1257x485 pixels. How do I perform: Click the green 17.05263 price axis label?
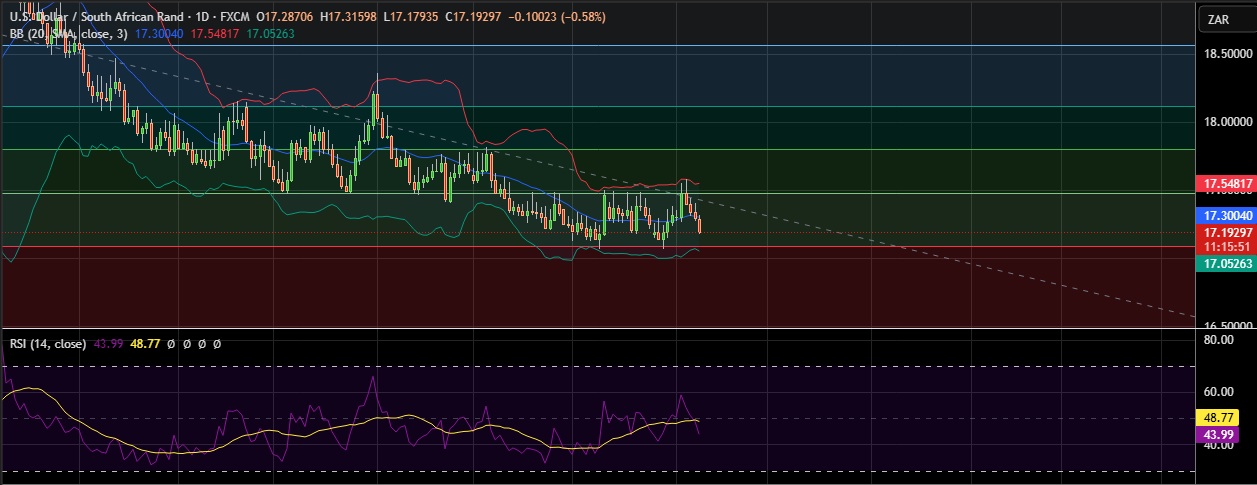pyautogui.click(x=1225, y=262)
